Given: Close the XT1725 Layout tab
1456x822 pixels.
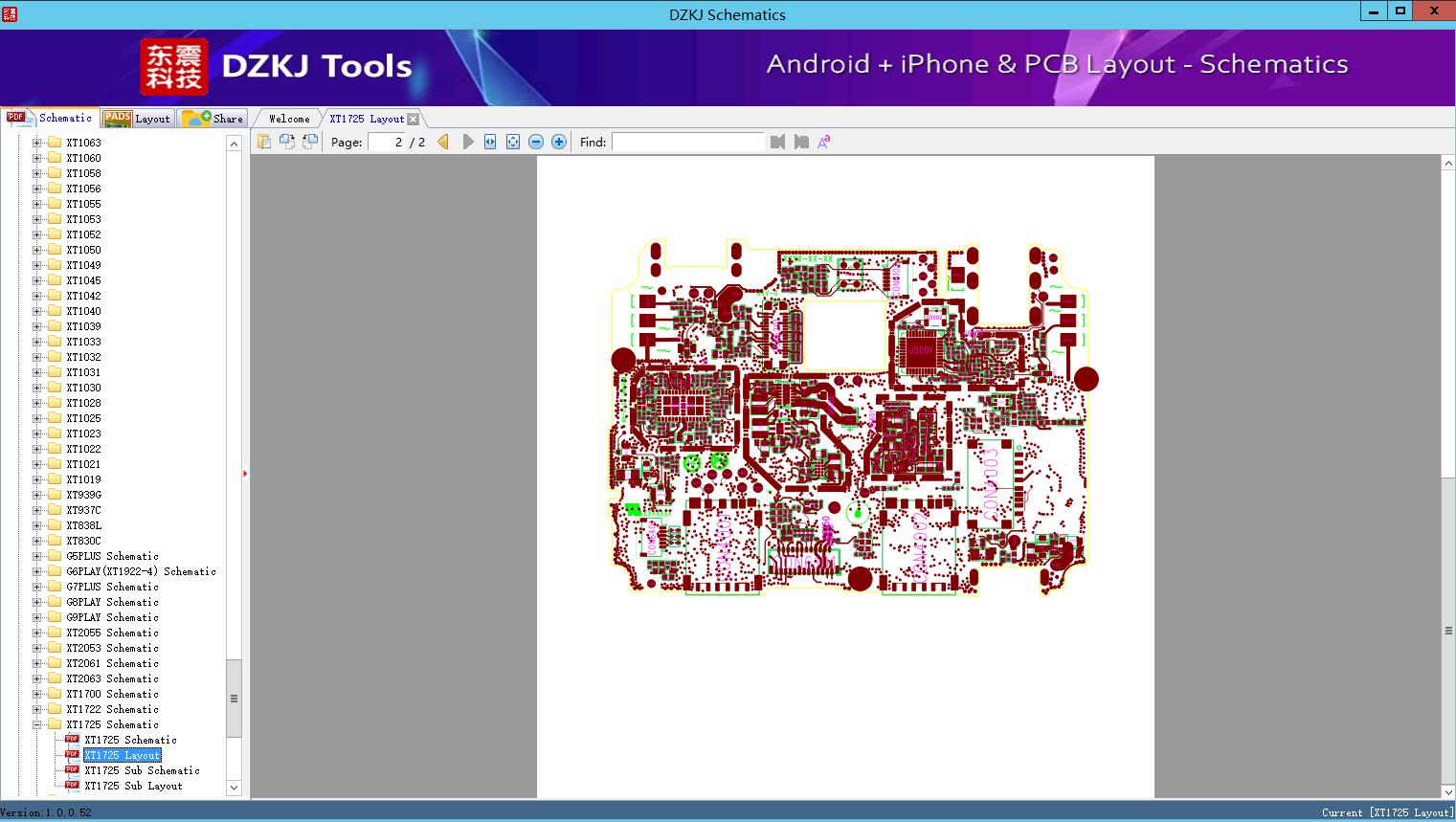Looking at the screenshot, I should click(413, 119).
